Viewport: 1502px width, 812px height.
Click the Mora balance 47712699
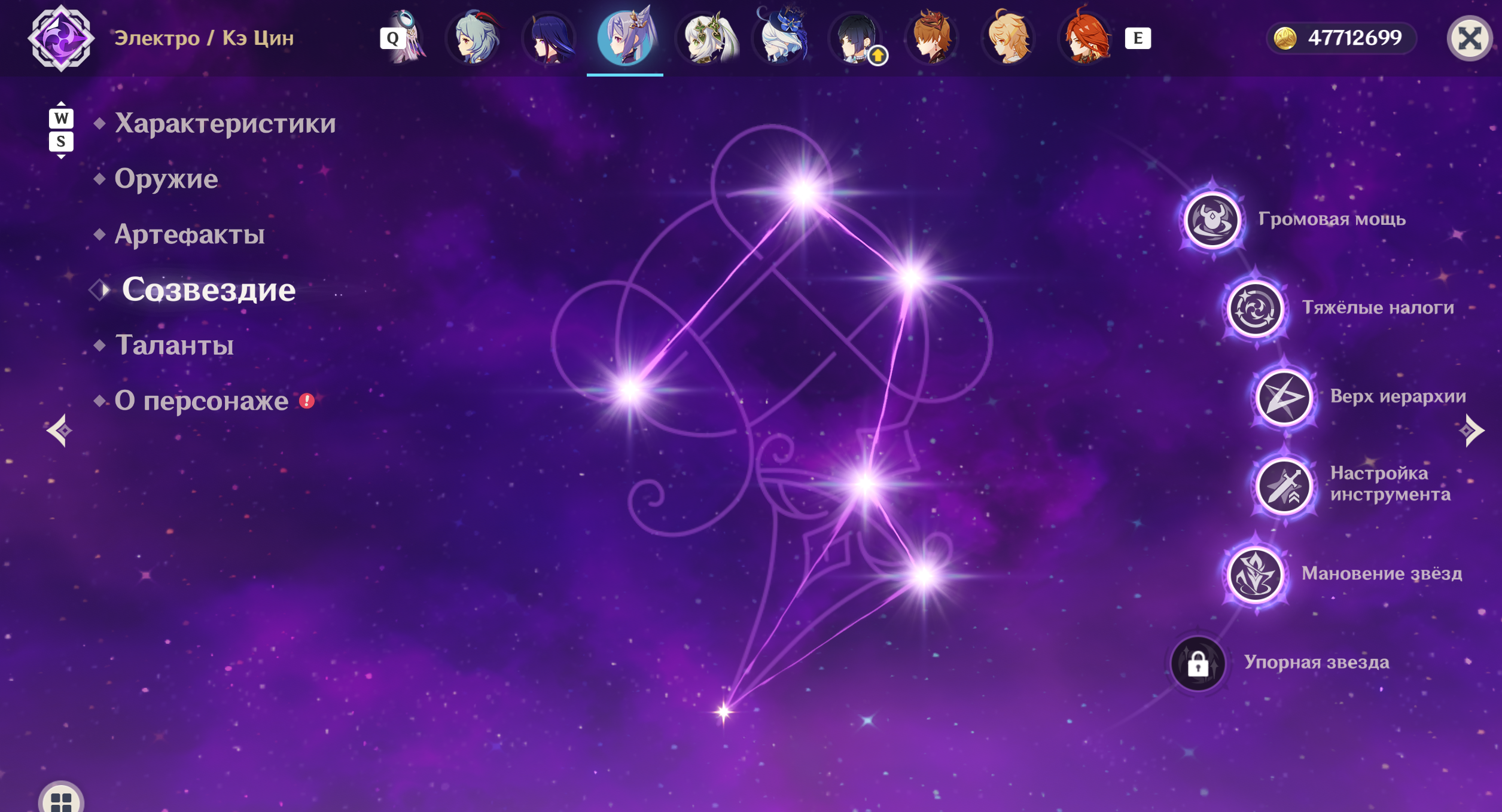tap(1355, 38)
